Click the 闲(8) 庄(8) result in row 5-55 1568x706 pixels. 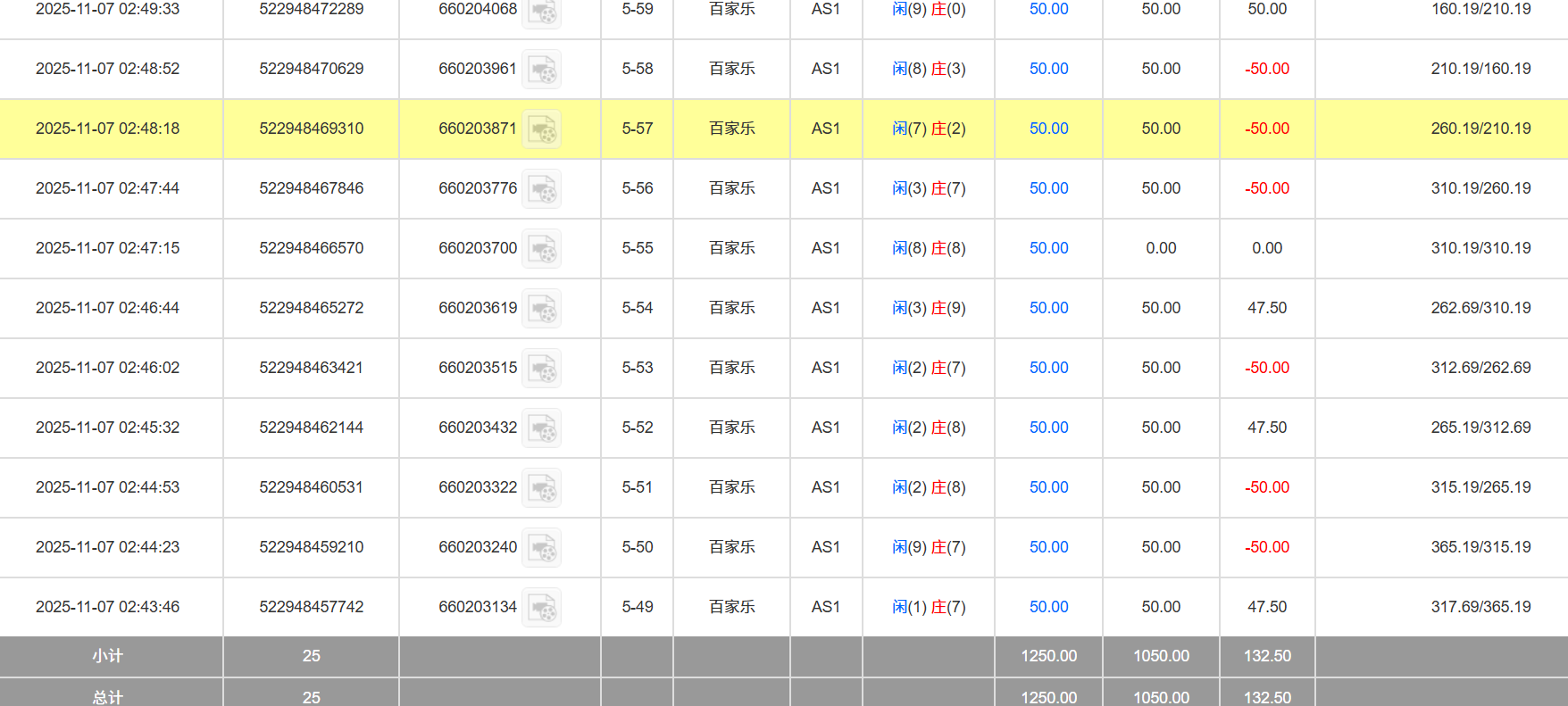click(x=929, y=248)
